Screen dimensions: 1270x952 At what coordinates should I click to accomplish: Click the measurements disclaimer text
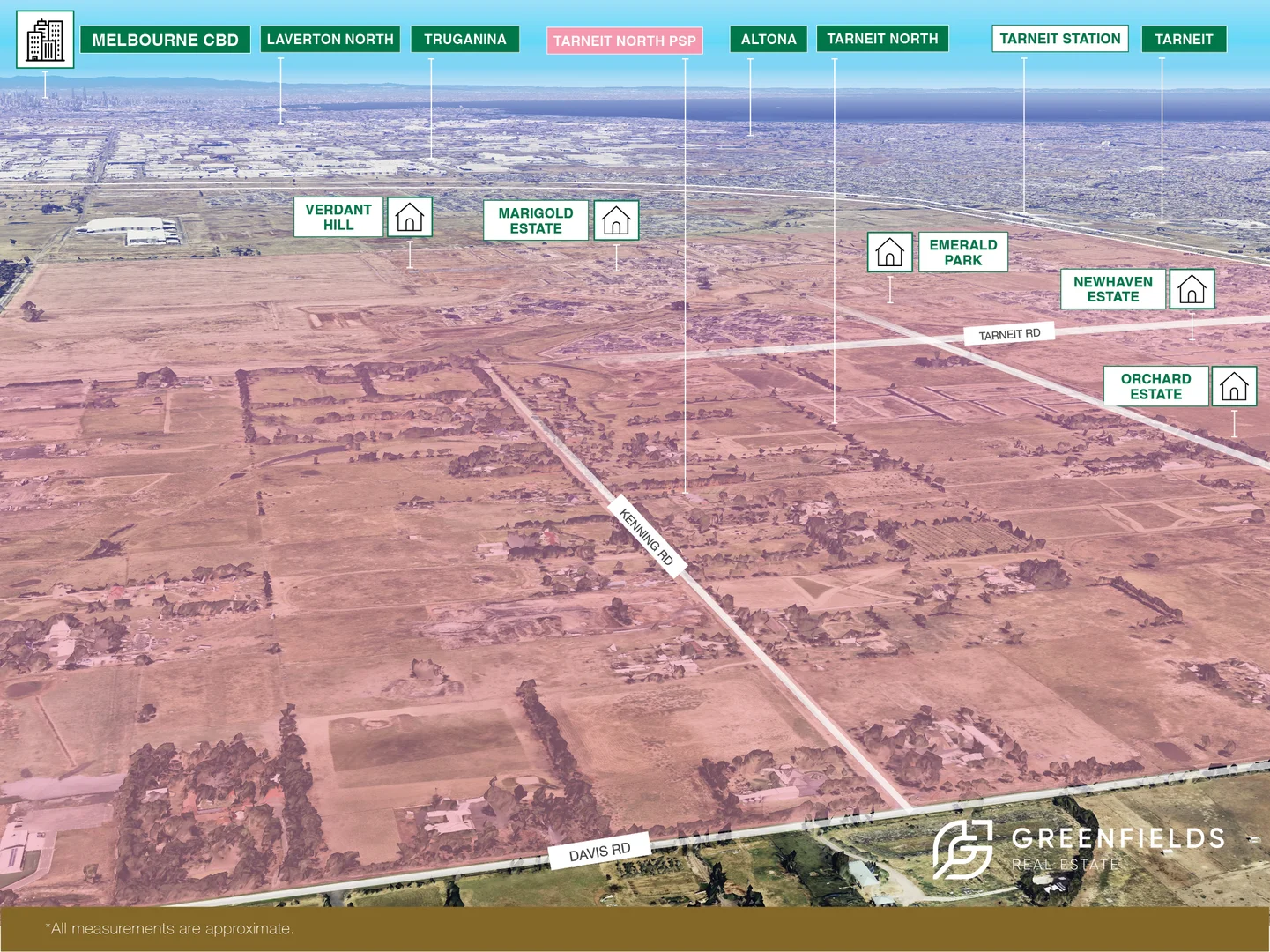pyautogui.click(x=168, y=928)
